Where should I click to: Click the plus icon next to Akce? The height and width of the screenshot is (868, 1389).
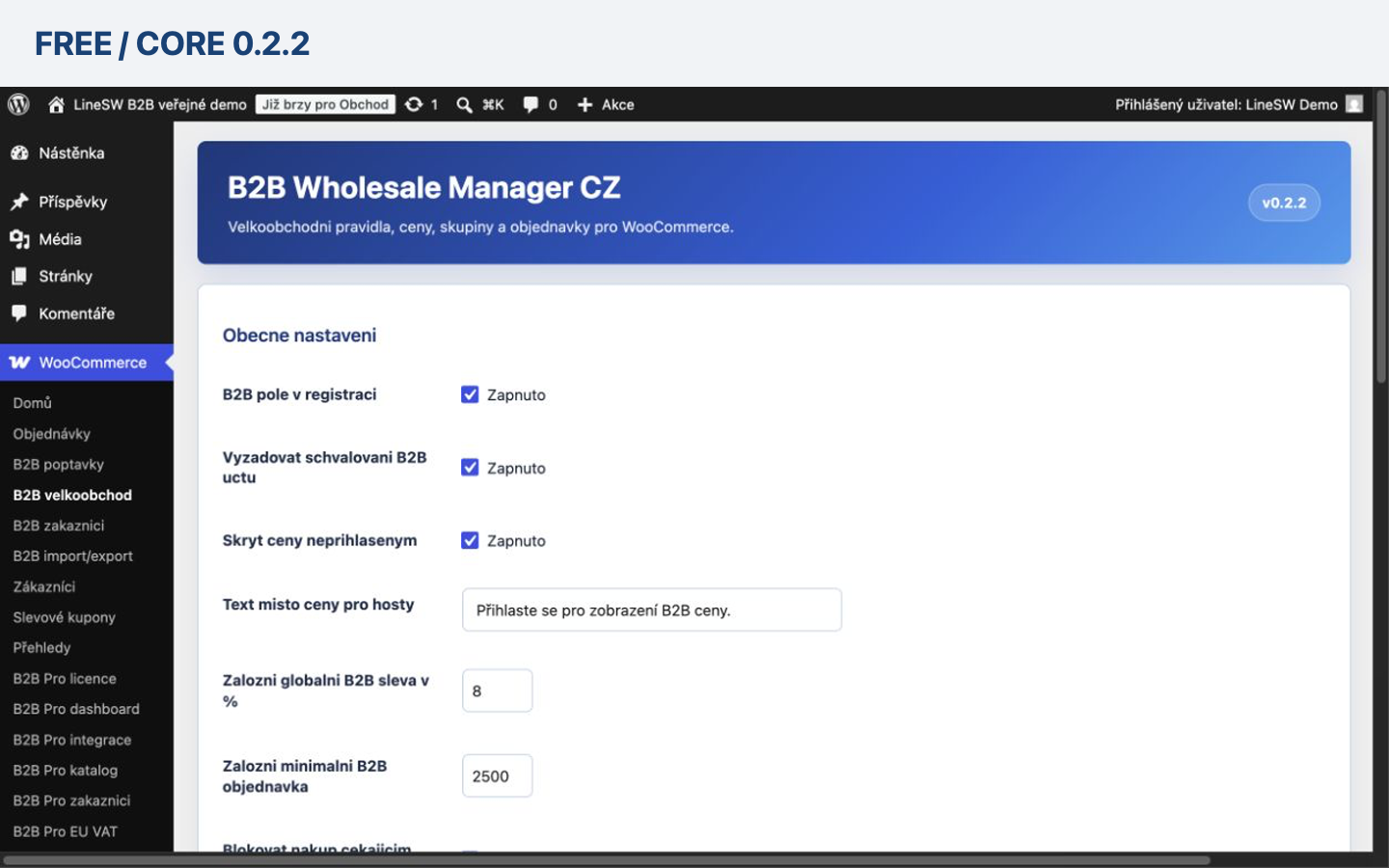click(x=585, y=104)
